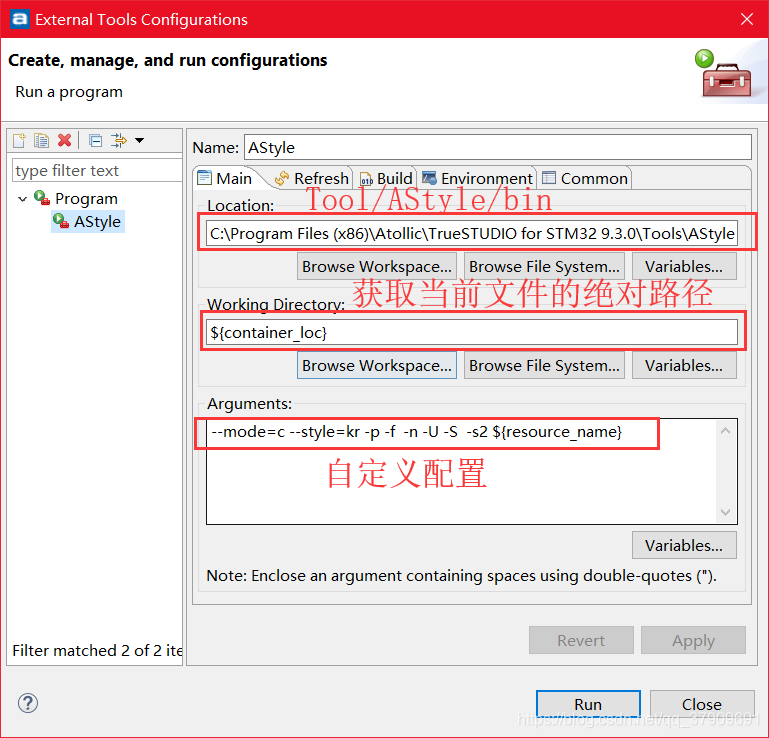Run the AStyle configuration
The image size is (769, 738).
tap(588, 704)
